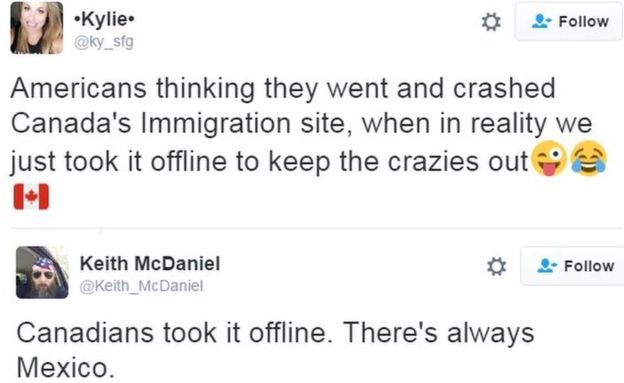Image resolution: width=624 pixels, height=383 pixels.
Task: Click Keith McDaniel's profile avatar
Action: [x=42, y=272]
